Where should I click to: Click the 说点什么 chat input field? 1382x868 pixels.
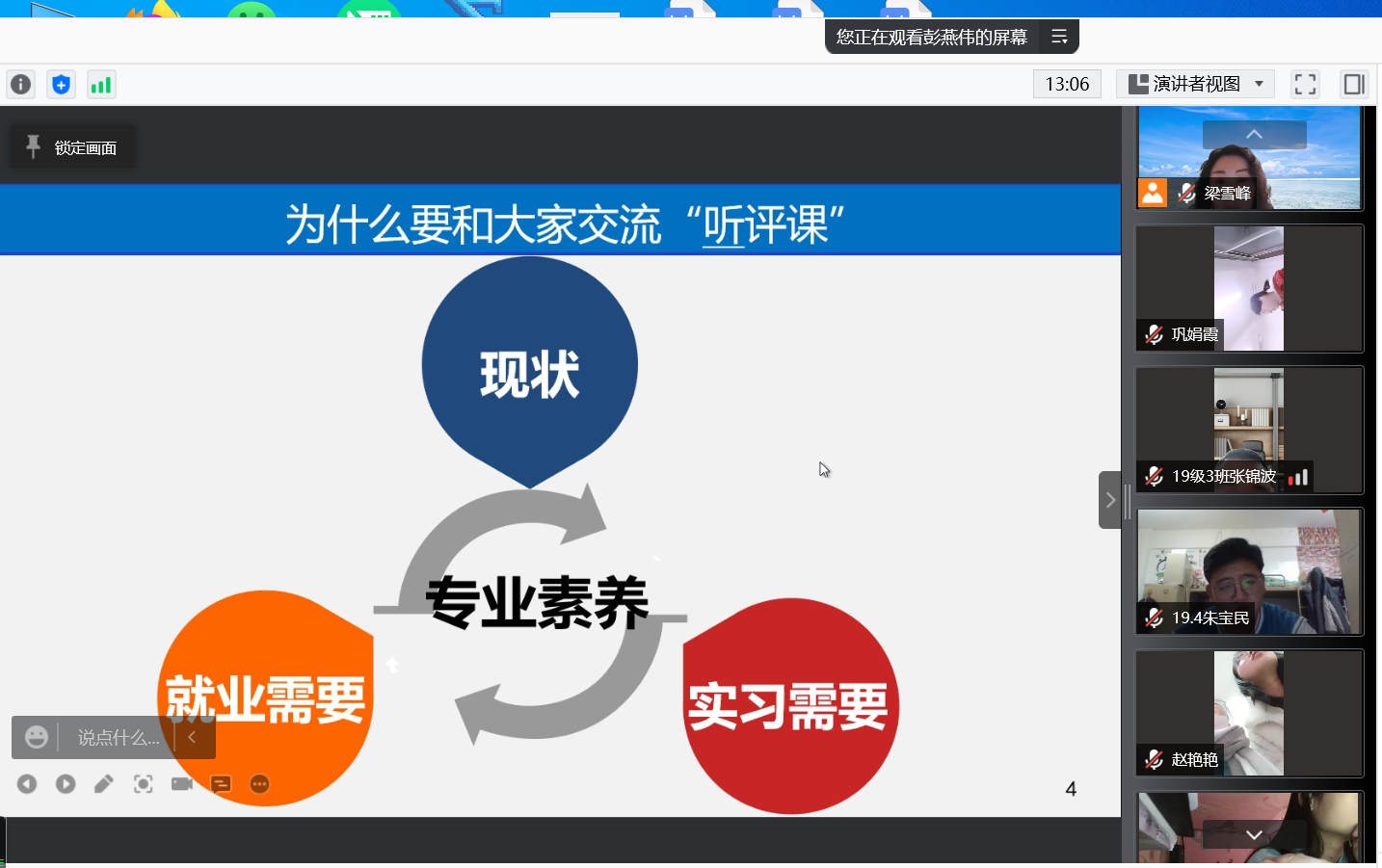[x=118, y=737]
